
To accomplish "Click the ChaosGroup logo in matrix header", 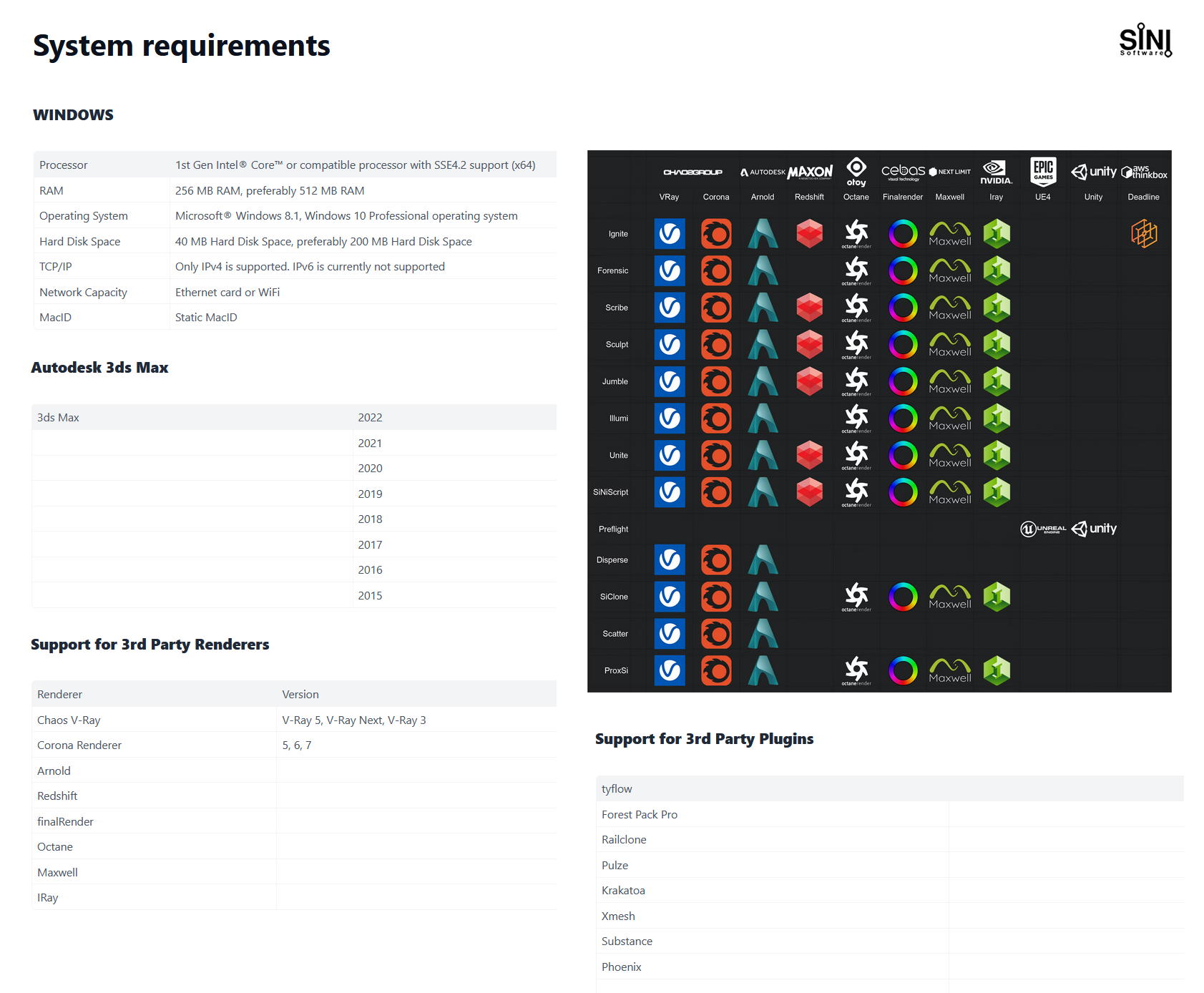I will coord(692,172).
